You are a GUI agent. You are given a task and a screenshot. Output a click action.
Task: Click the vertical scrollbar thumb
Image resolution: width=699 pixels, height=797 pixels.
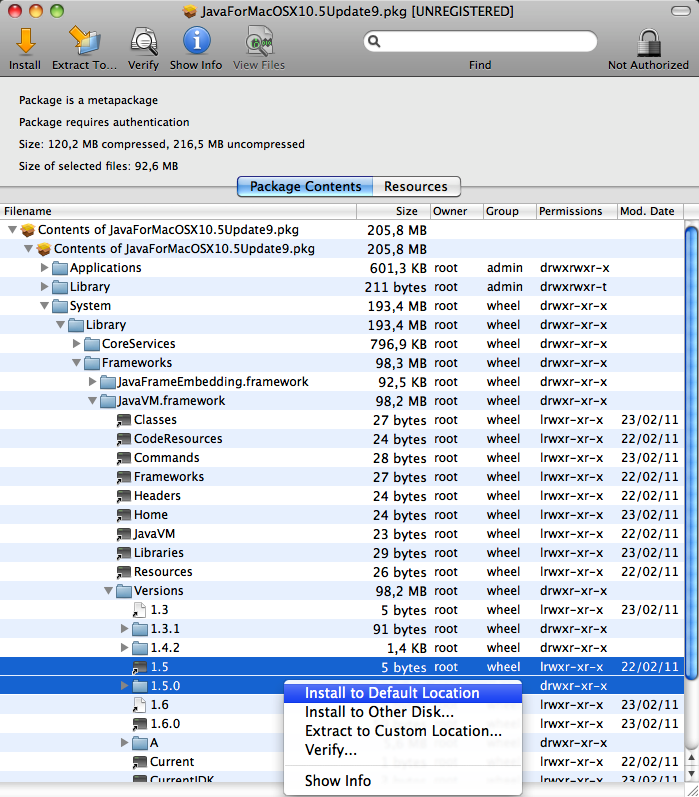691,452
